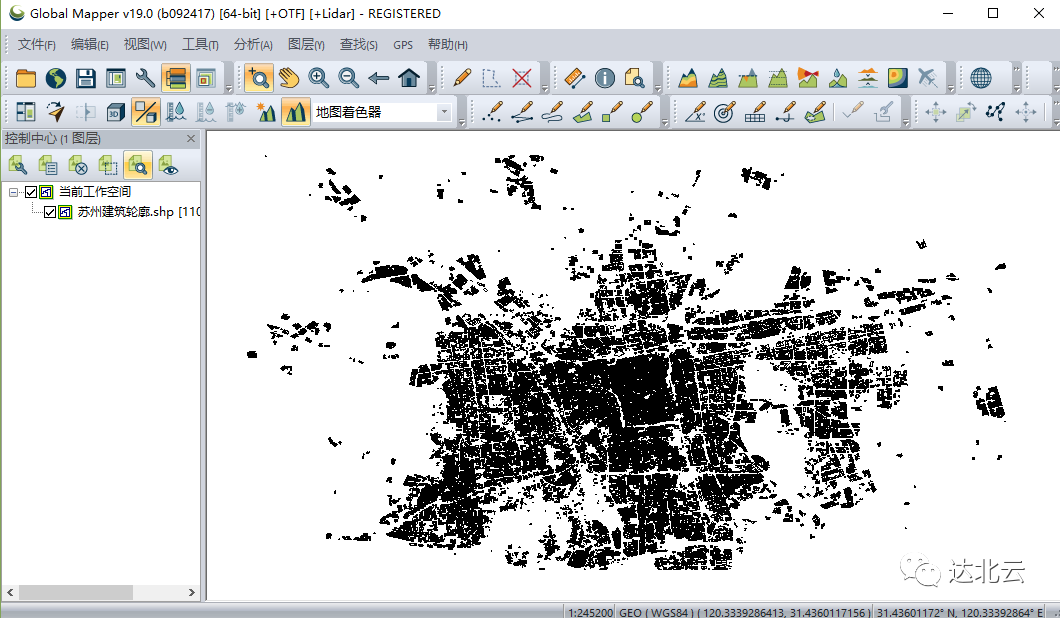Select 苏州建筑轮廓.shp layer name
The image size is (1060, 618).
click(x=126, y=212)
